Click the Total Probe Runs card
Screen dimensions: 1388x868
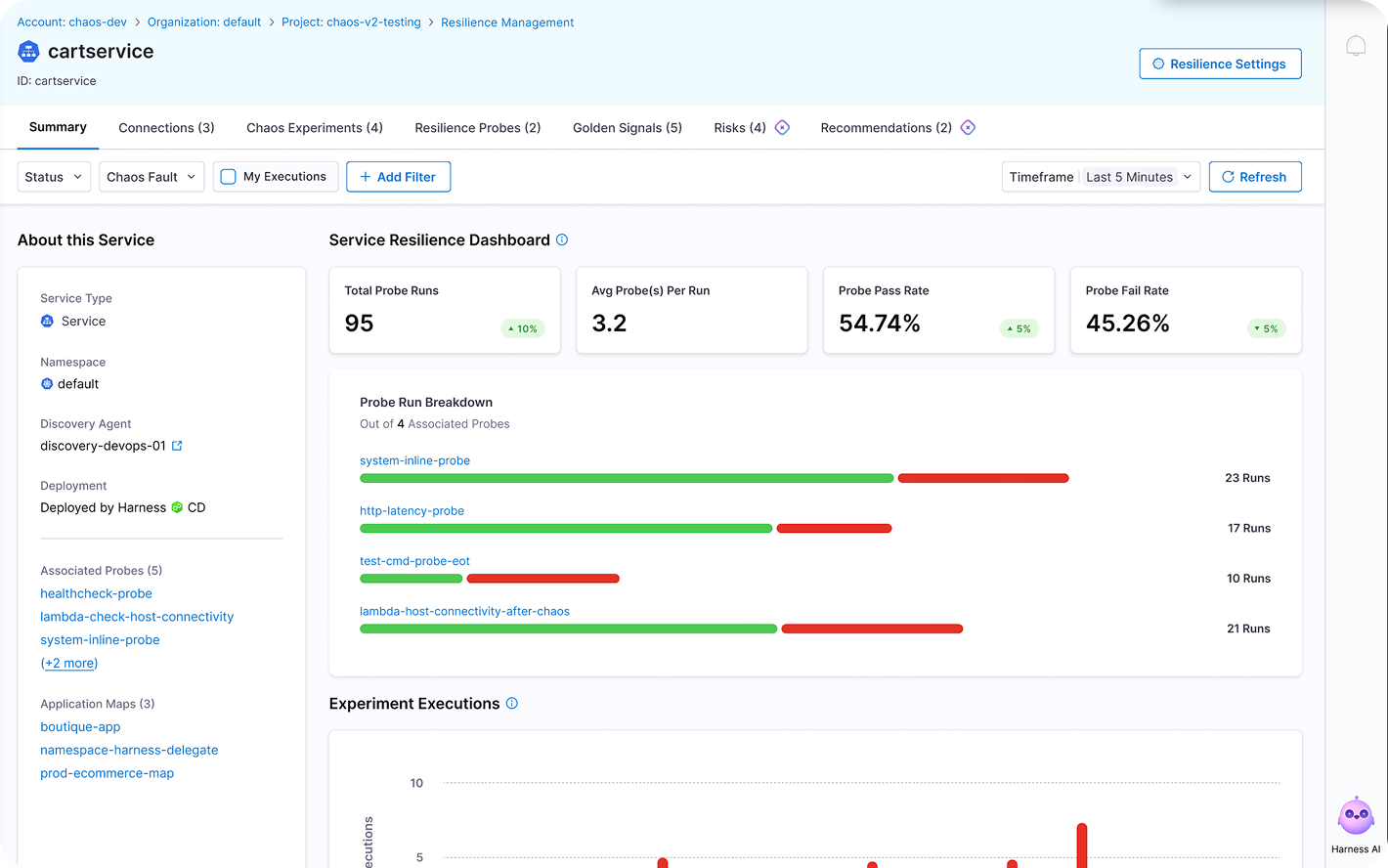[445, 310]
